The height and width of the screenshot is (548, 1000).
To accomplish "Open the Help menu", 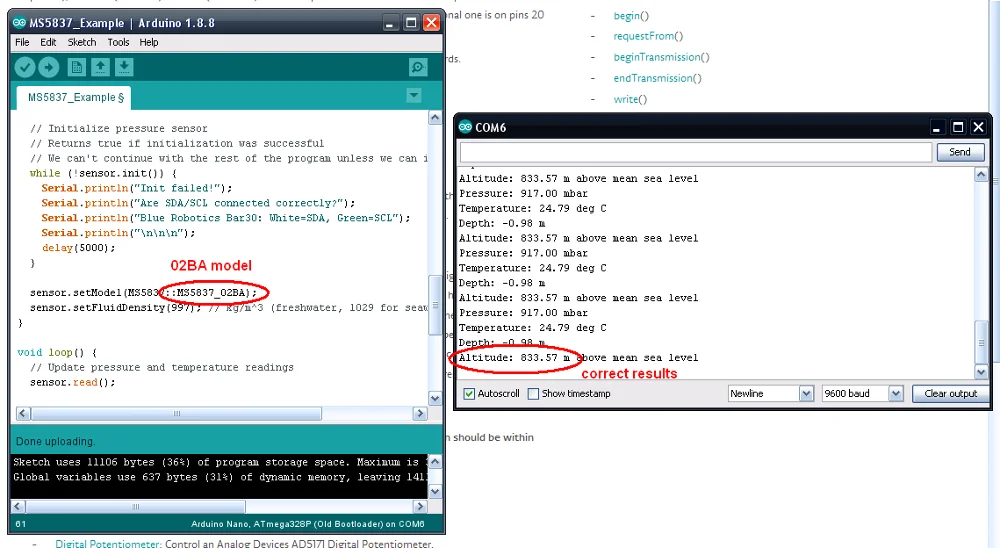I will (149, 42).
